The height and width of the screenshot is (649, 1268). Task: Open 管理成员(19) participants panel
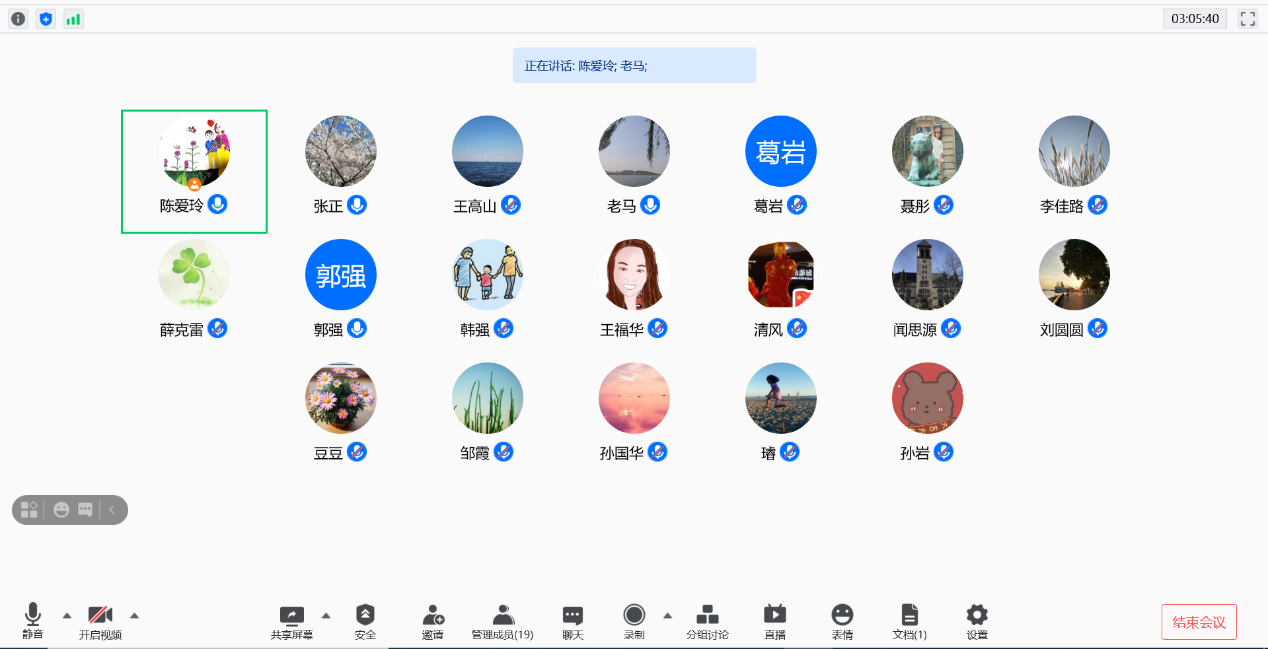pyautogui.click(x=503, y=621)
